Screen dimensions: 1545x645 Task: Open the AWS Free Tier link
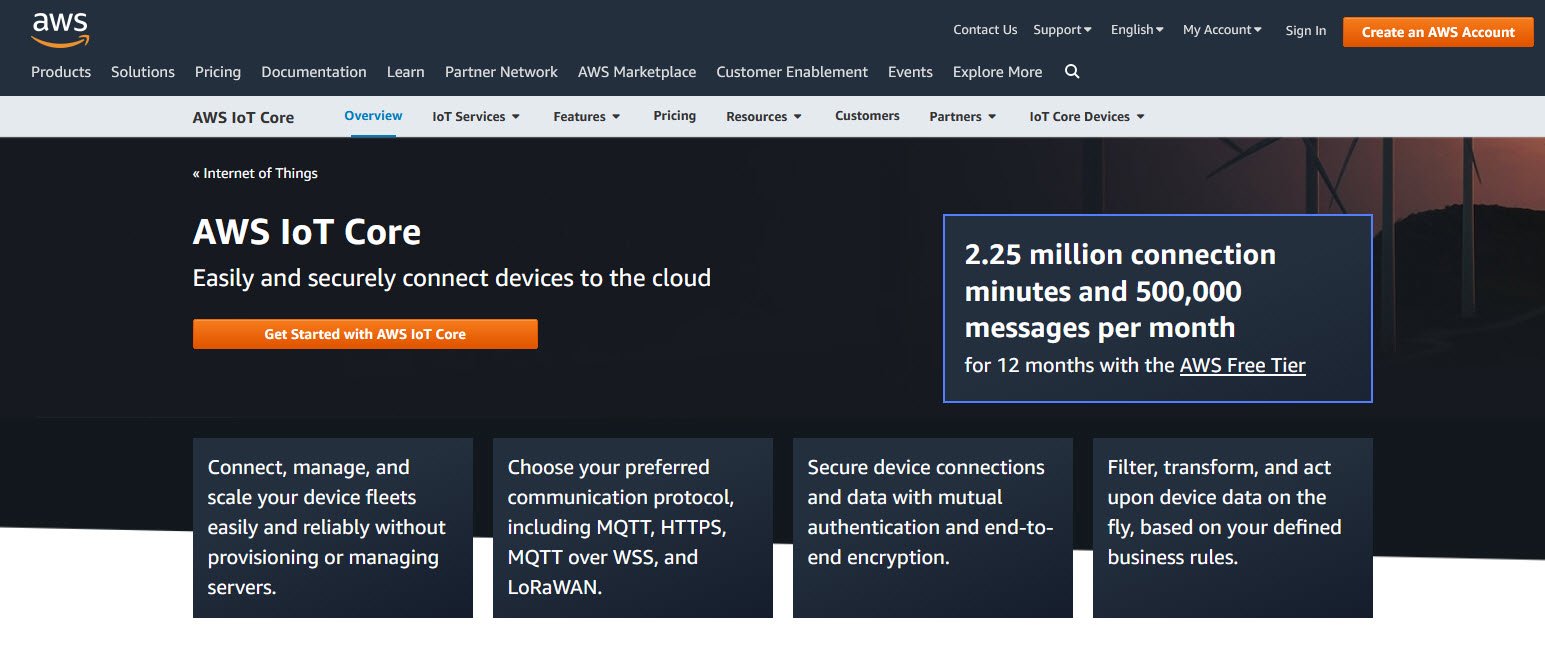1242,365
